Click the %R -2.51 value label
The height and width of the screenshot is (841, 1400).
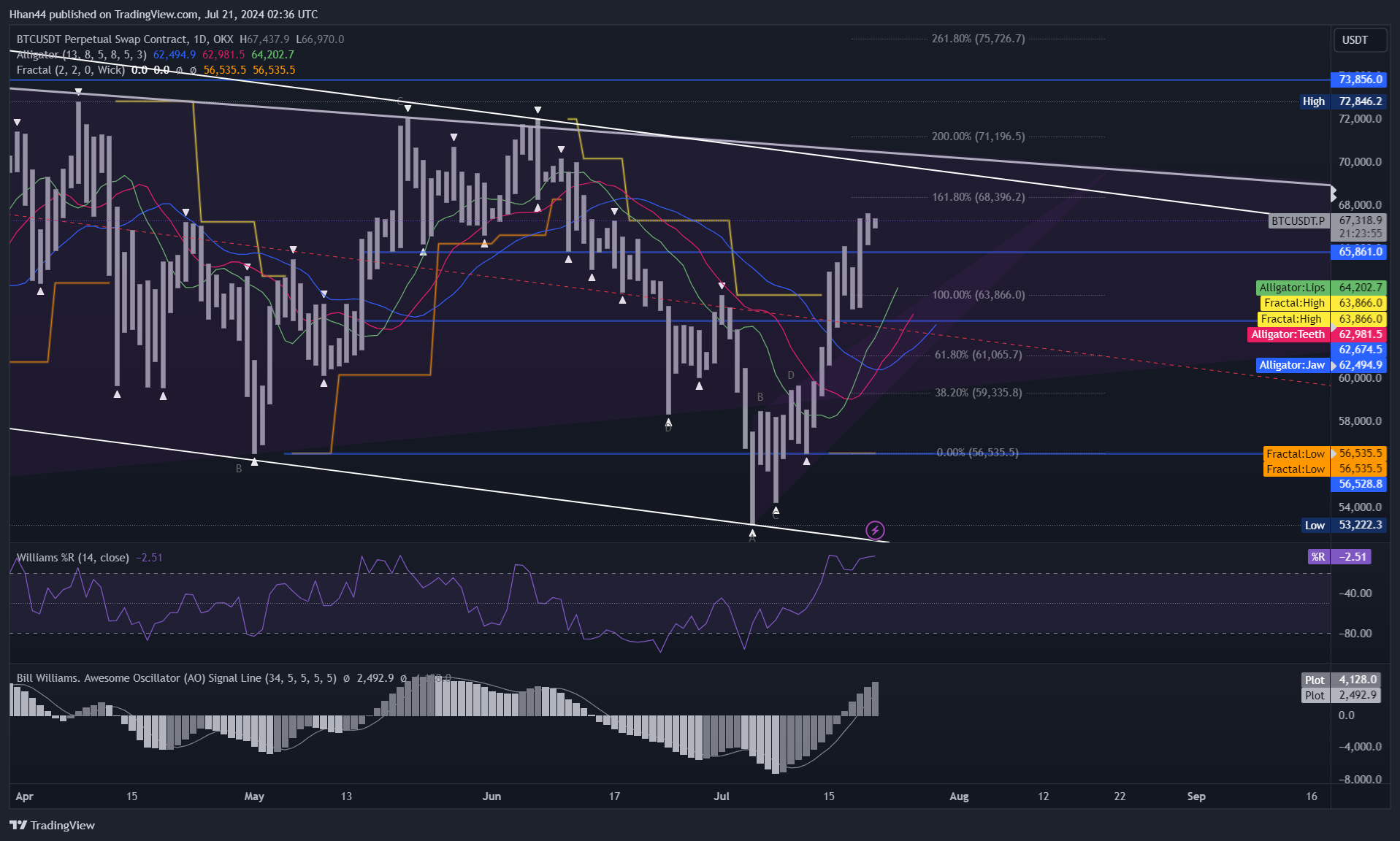(x=1339, y=557)
